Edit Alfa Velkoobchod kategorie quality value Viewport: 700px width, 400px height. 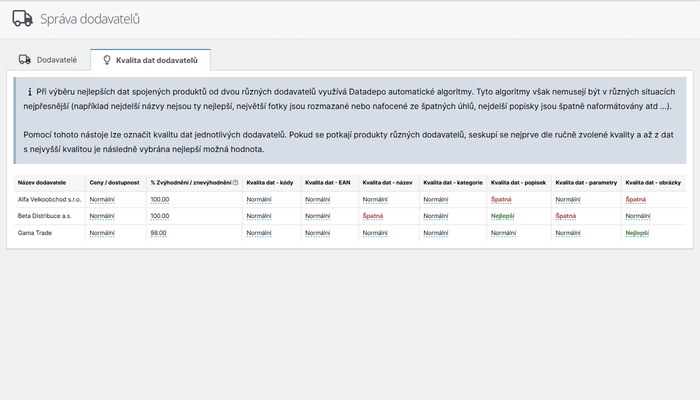click(436, 200)
